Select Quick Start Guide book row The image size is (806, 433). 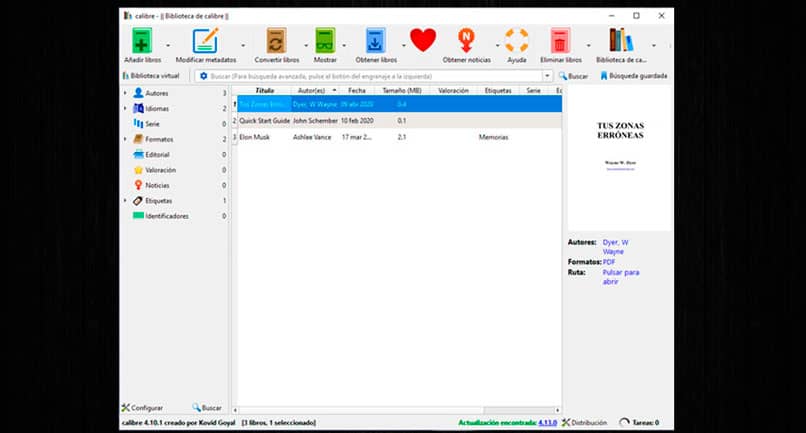pyautogui.click(x=397, y=120)
